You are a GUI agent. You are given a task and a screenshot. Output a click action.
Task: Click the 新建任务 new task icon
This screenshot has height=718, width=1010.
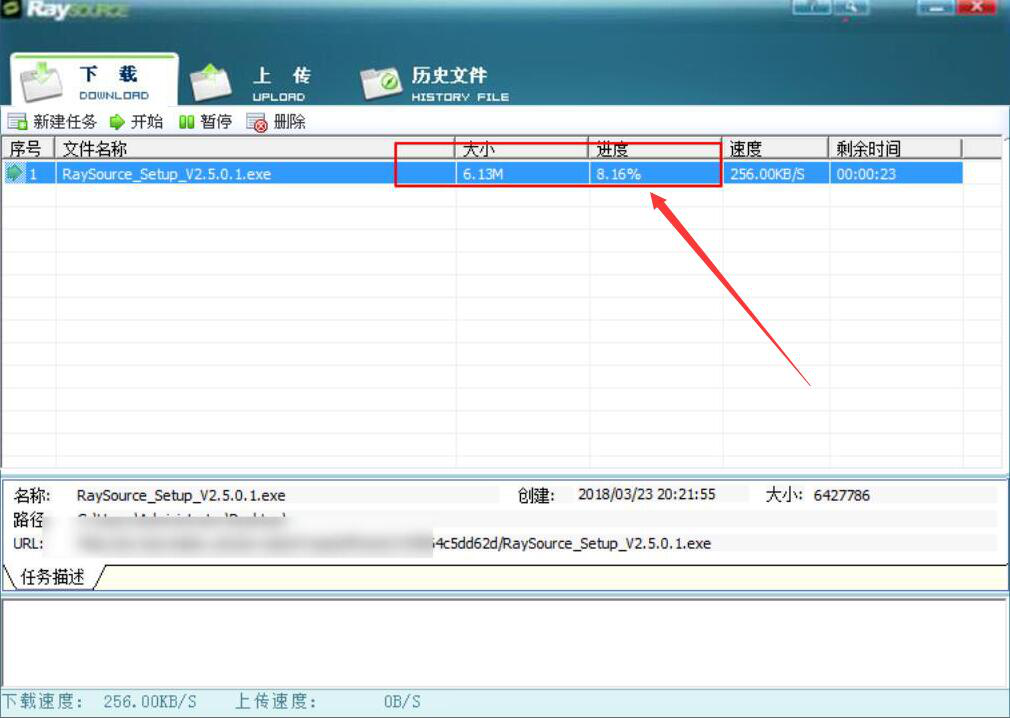click(x=17, y=122)
